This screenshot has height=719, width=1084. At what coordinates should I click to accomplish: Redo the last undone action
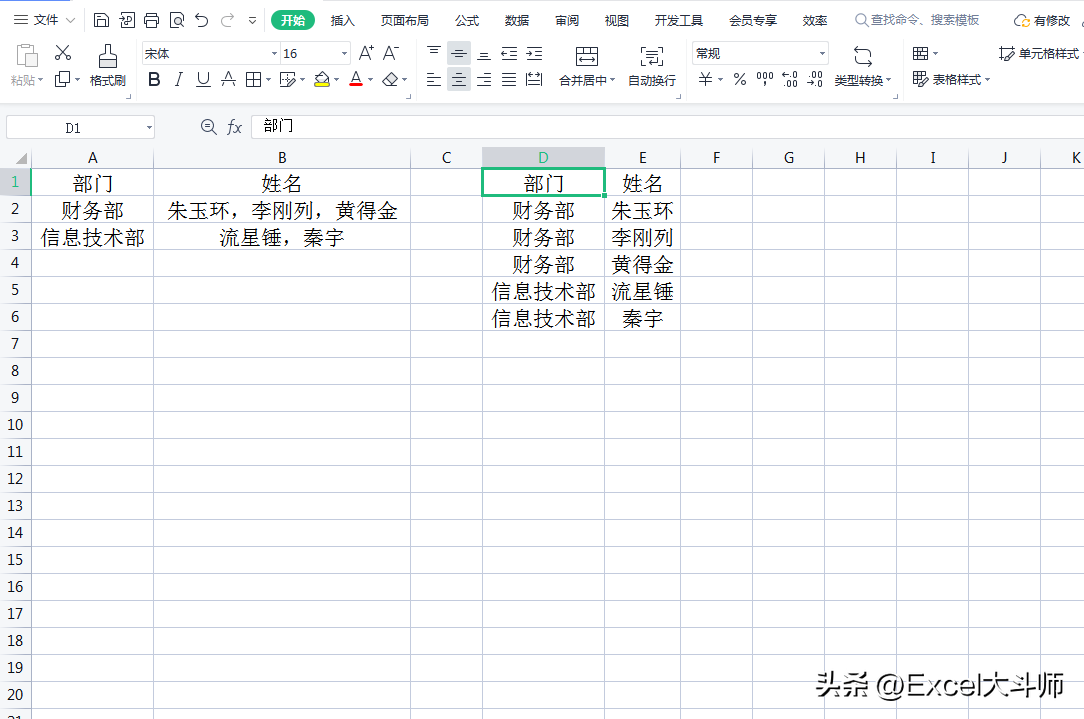pos(227,20)
